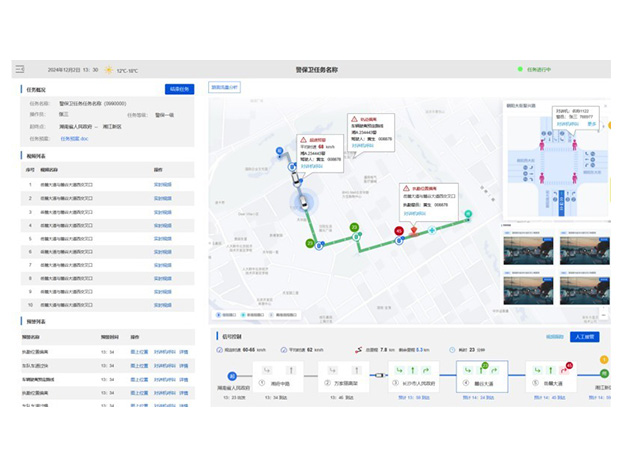Open the hamburger menu in header
This screenshot has width=622, height=467.
tap(19, 69)
